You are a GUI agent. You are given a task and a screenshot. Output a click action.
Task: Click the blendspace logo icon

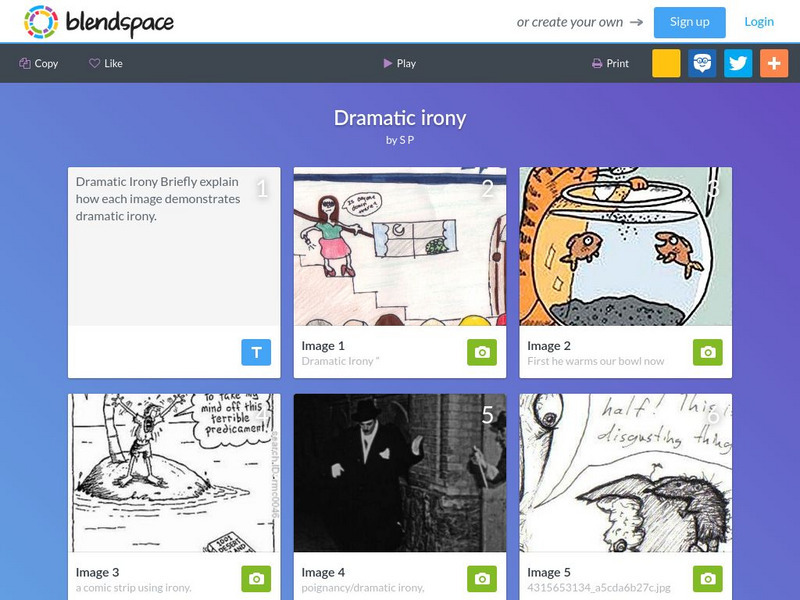41,22
